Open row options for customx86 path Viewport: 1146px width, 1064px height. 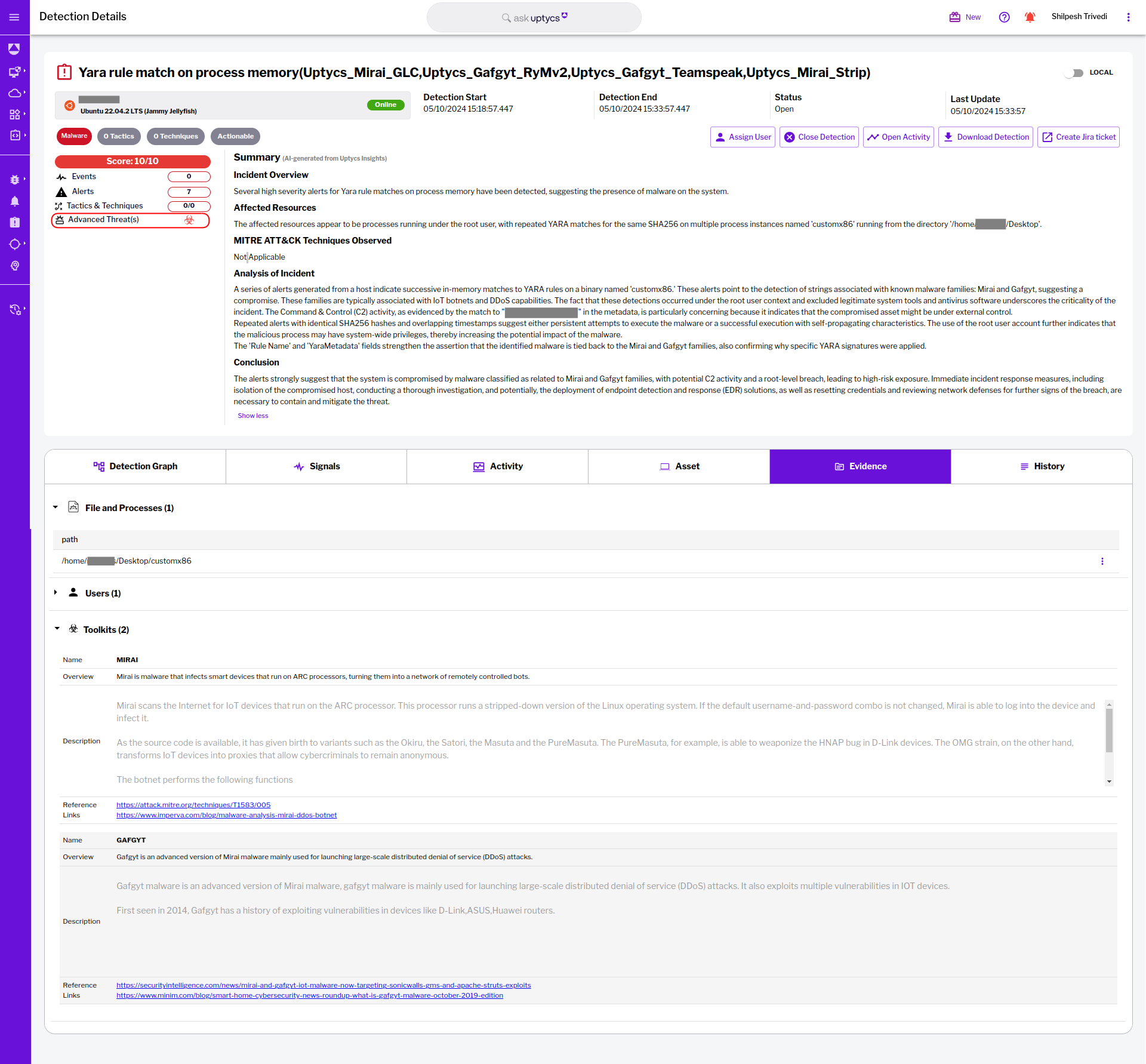(x=1102, y=561)
